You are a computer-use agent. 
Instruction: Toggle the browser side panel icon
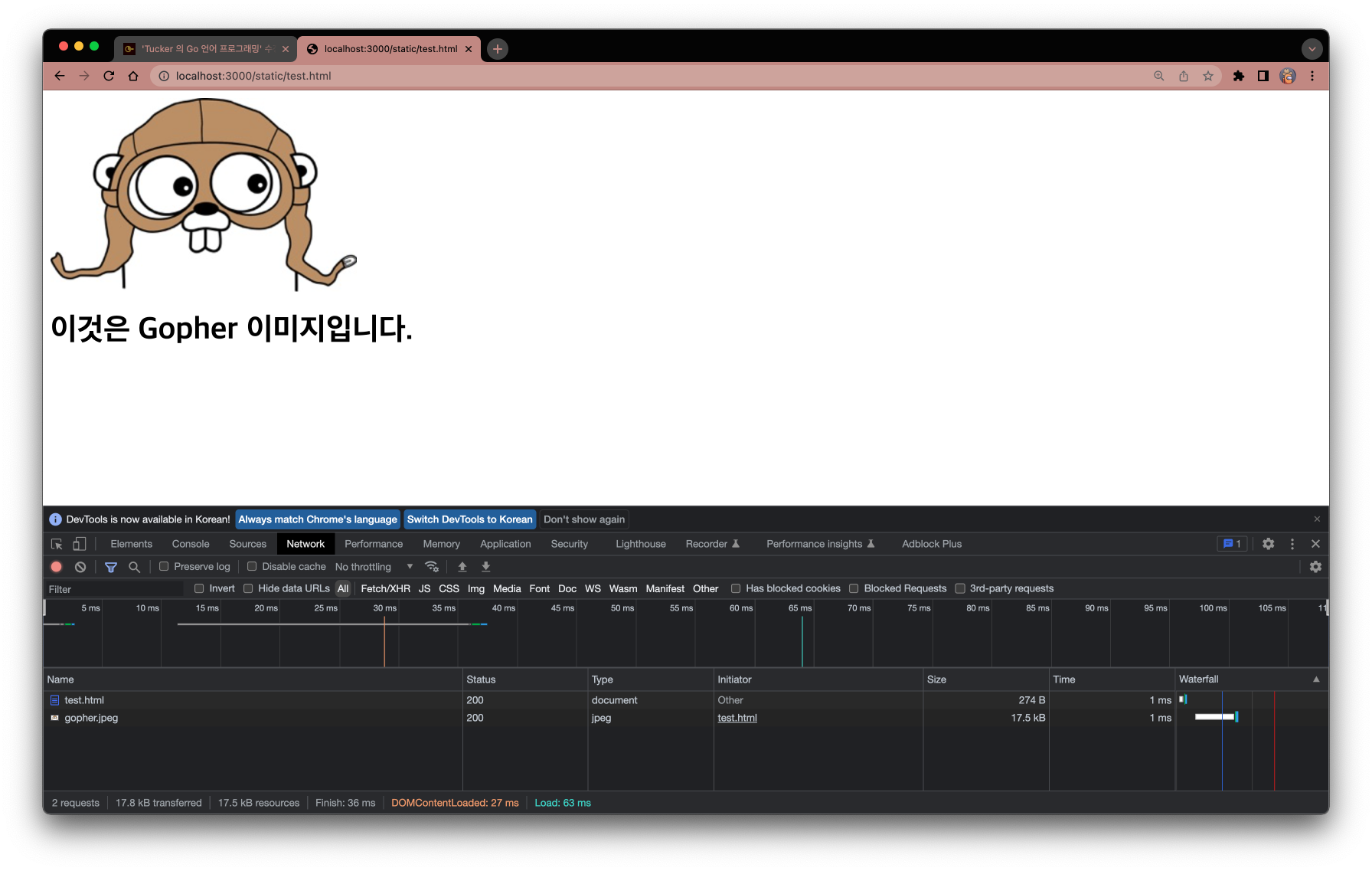click(x=1263, y=76)
